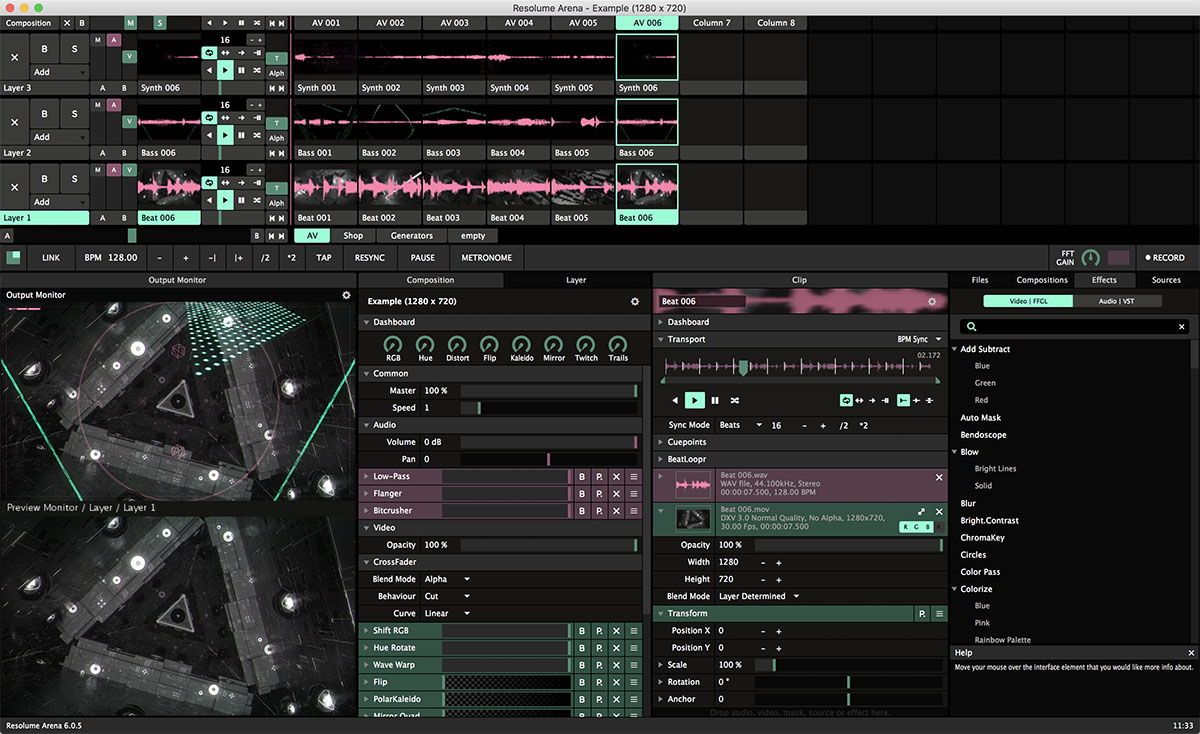Screen dimensions: 1200x734
Task: Switch to the Sources tab
Action: [1164, 280]
